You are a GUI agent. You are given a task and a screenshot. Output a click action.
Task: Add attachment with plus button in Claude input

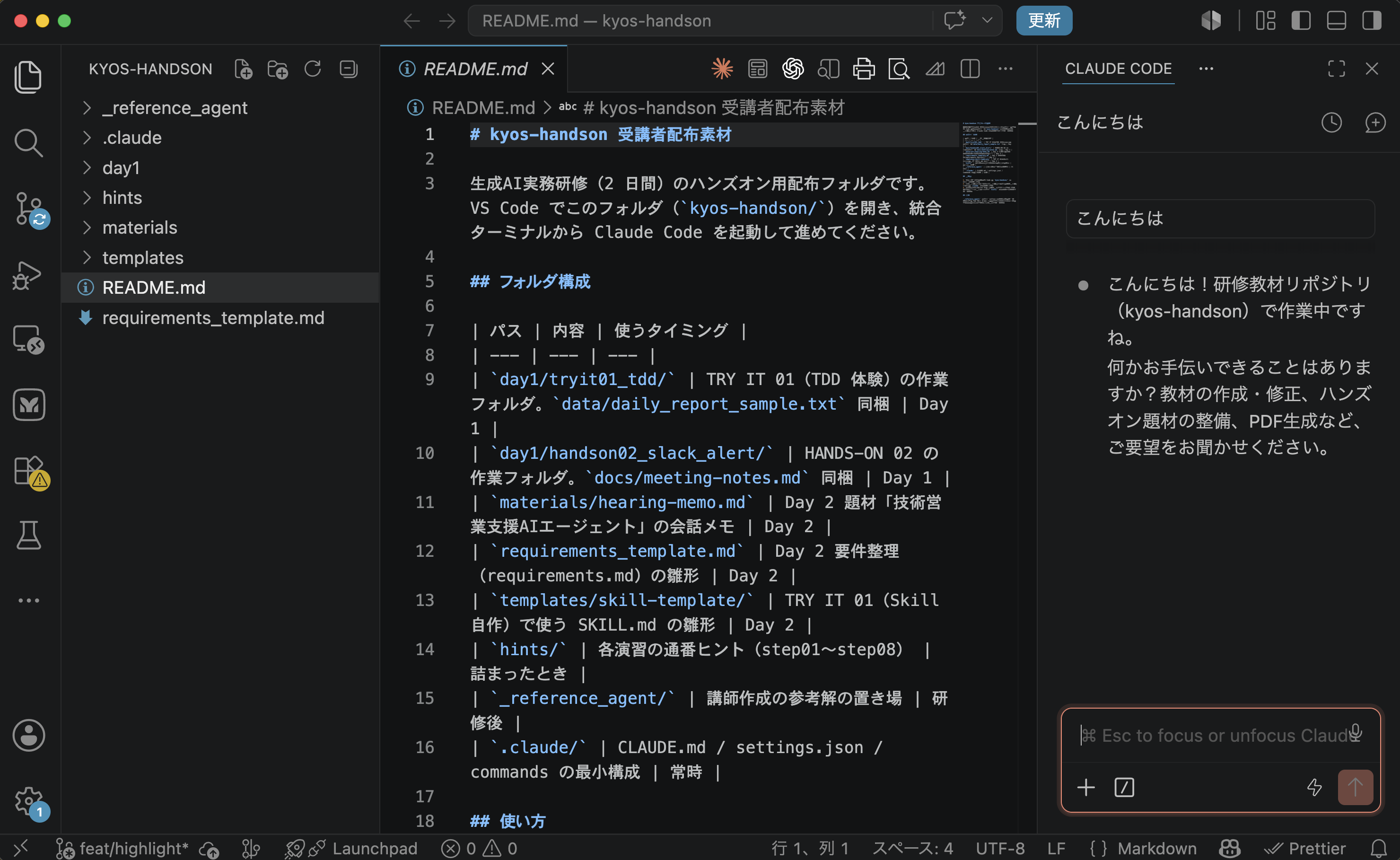1085,787
